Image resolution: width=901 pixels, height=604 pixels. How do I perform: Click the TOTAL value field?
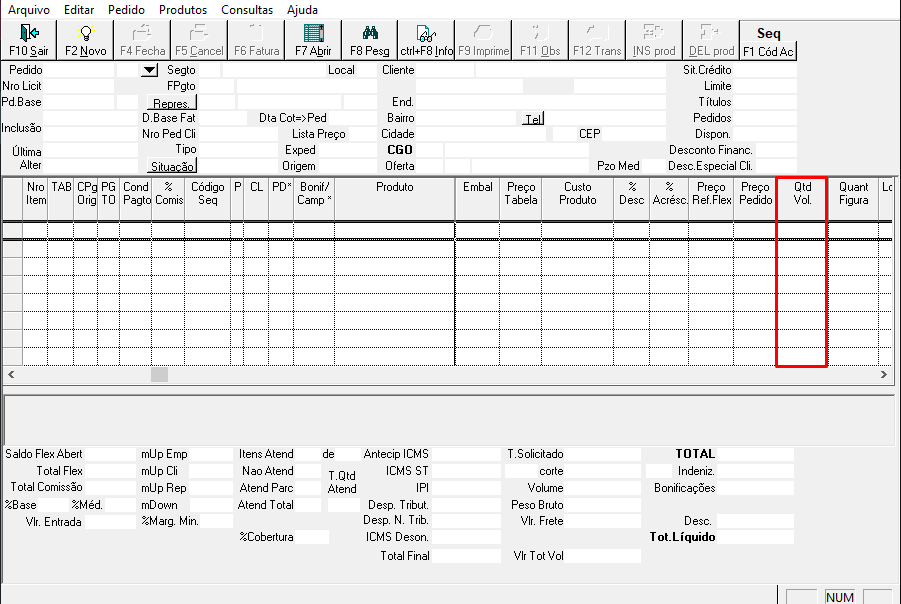[756, 454]
